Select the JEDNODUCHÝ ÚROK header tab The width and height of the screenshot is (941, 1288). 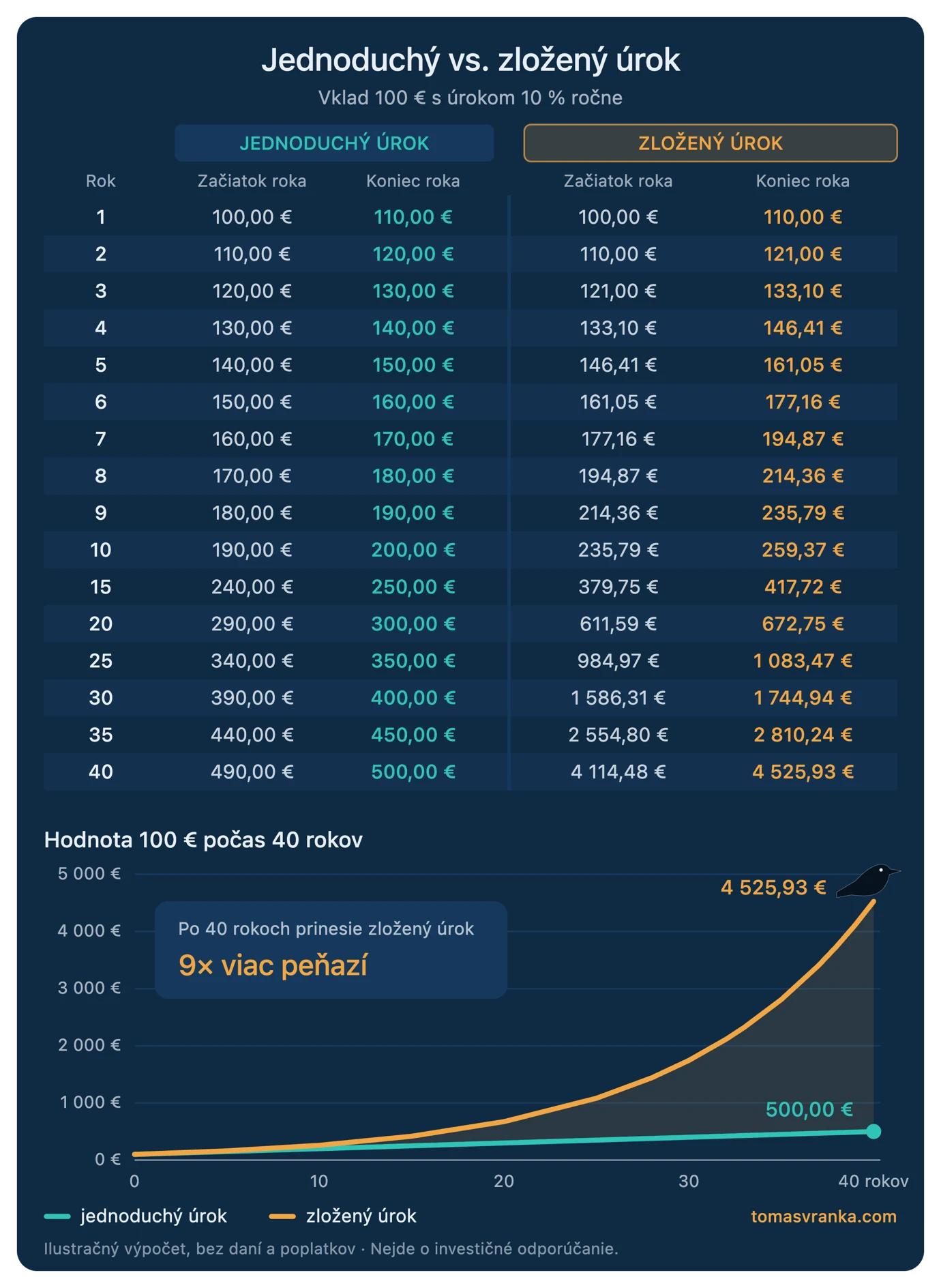point(334,143)
